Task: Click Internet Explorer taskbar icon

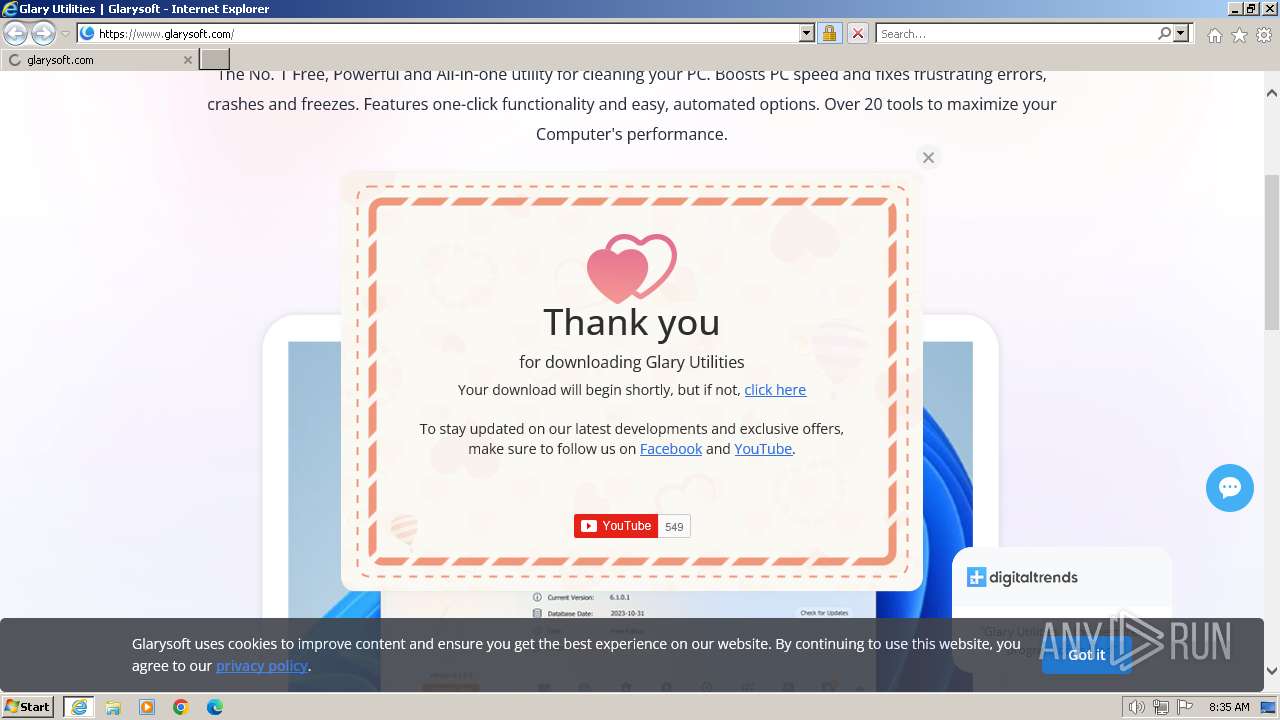Action: pos(79,707)
